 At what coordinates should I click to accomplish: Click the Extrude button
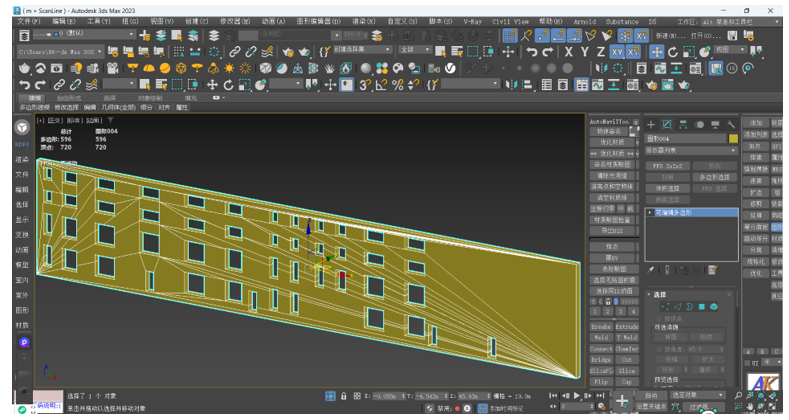[627, 327]
